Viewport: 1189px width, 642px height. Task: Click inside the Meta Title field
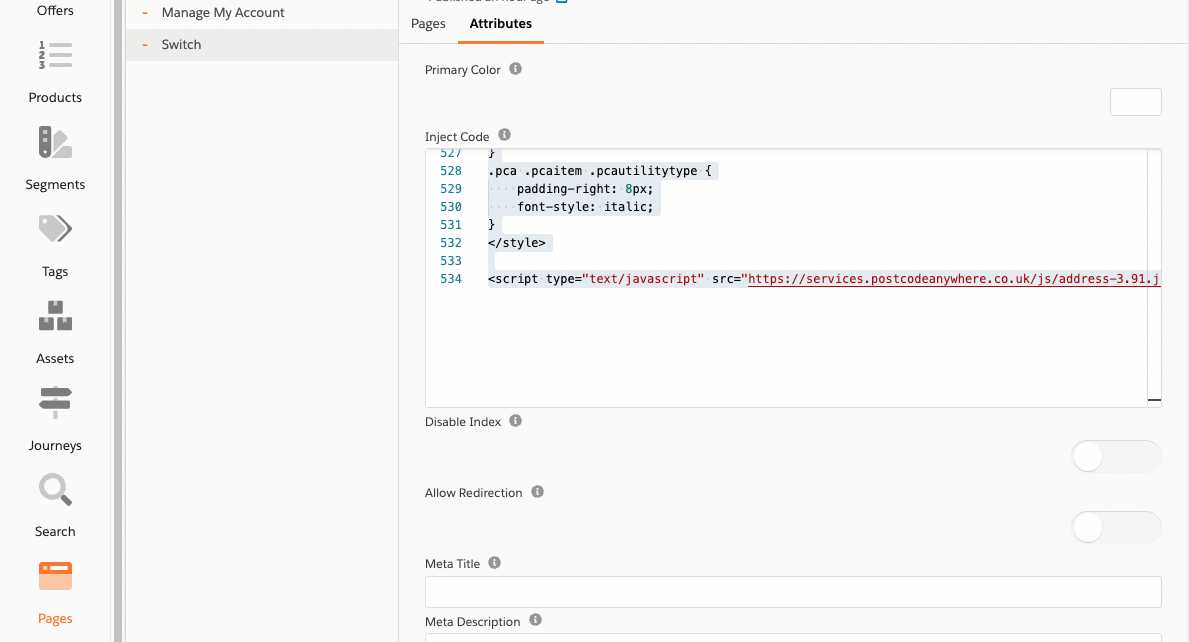click(793, 591)
